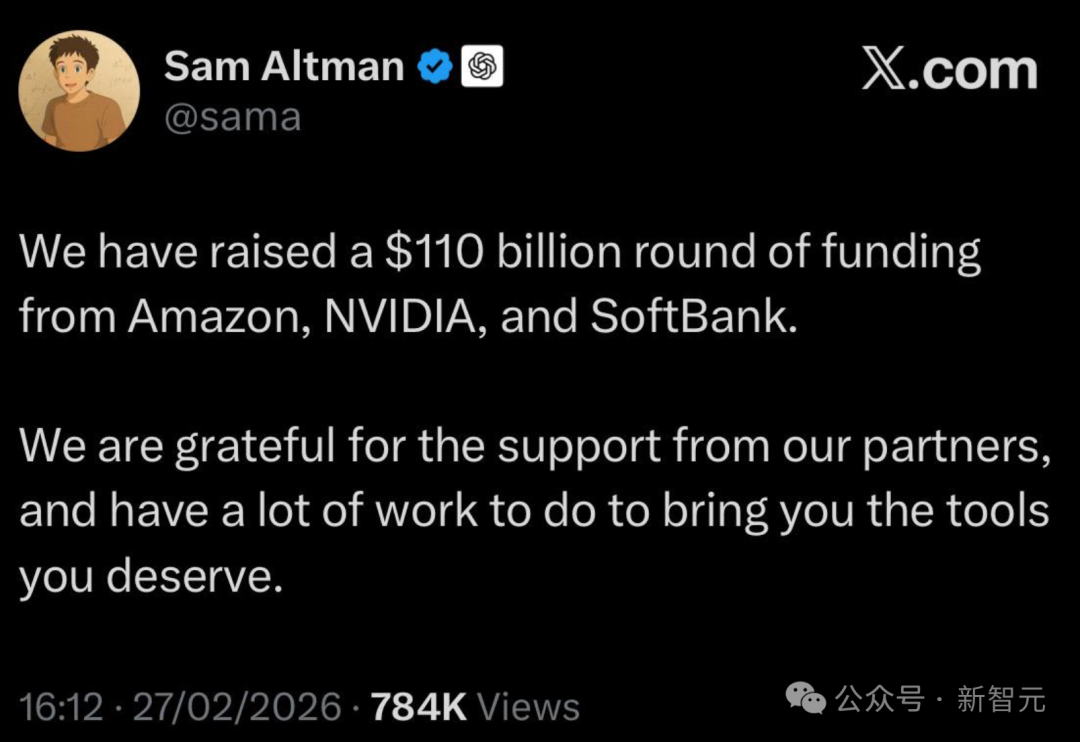
Task: Click the word Views beside 784K
Action: tap(529, 707)
